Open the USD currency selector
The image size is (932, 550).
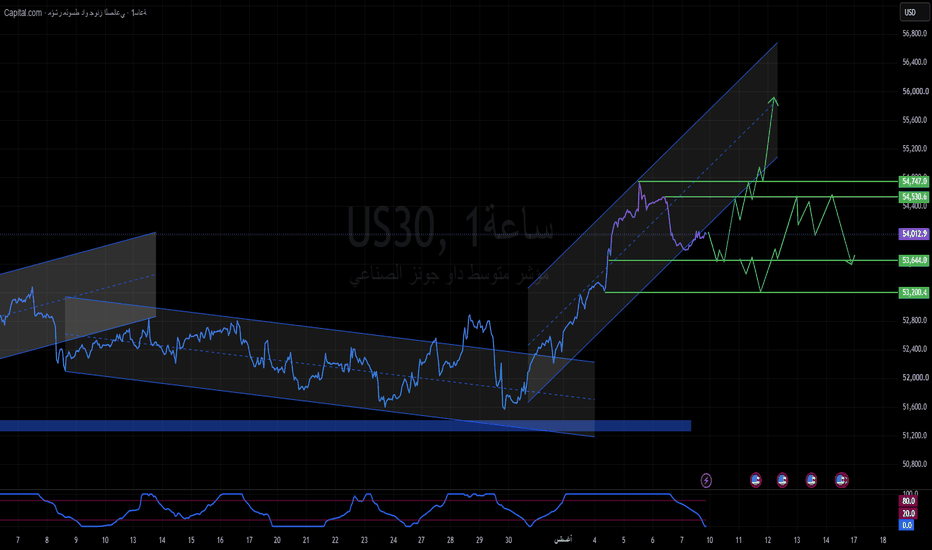click(914, 12)
